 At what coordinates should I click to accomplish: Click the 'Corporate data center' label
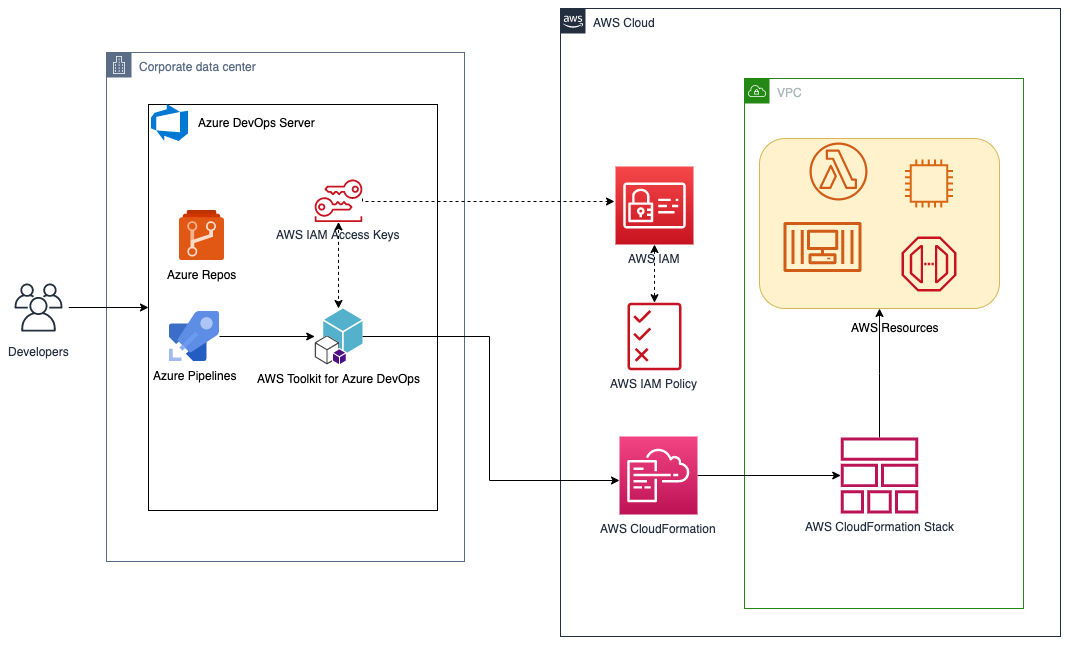(x=197, y=67)
